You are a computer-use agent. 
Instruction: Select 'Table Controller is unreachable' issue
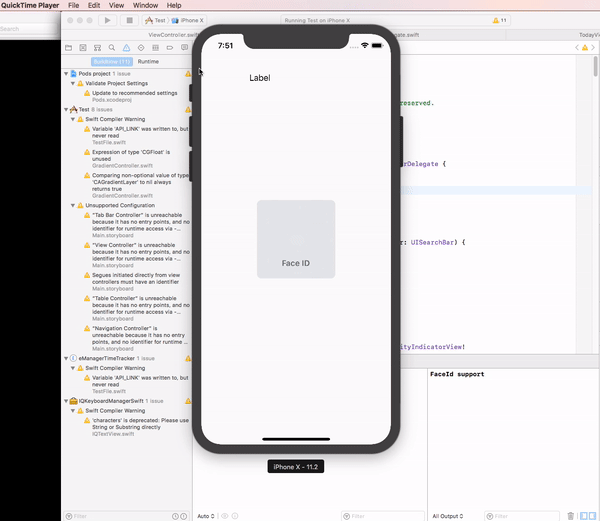click(x=141, y=305)
